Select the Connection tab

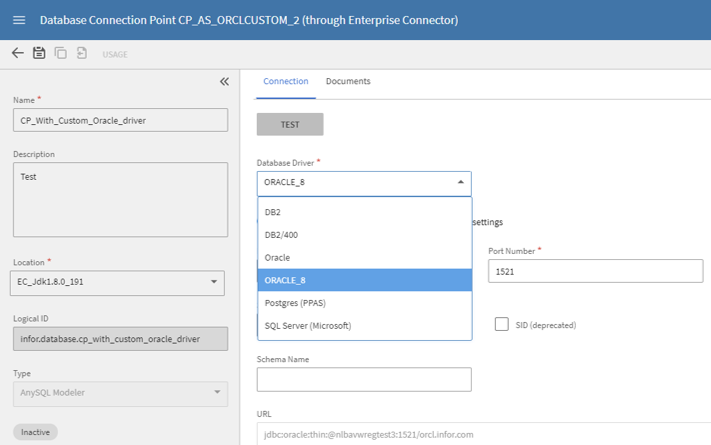click(286, 81)
